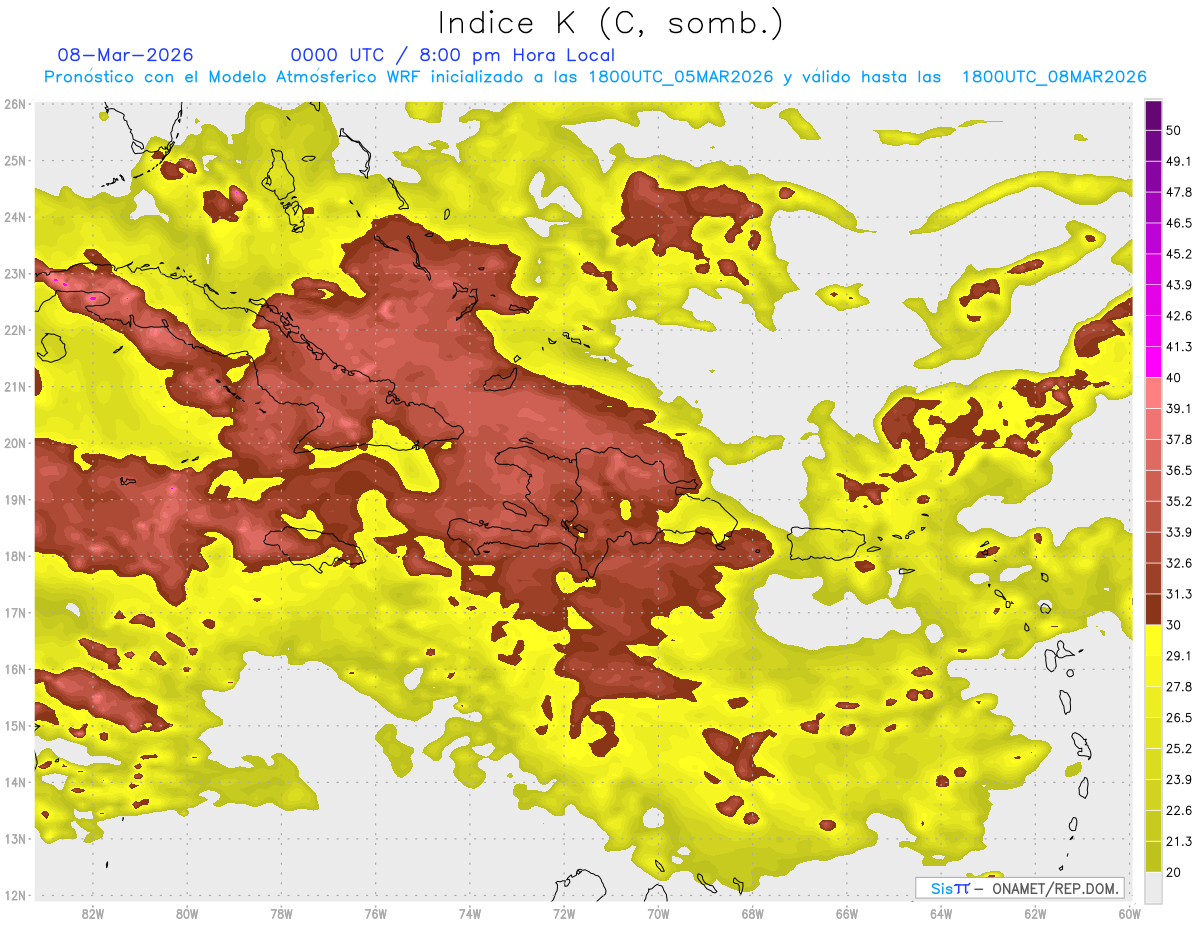Click the longitude label "82W"
Image resolution: width=1200 pixels, height=927 pixels.
(93, 914)
